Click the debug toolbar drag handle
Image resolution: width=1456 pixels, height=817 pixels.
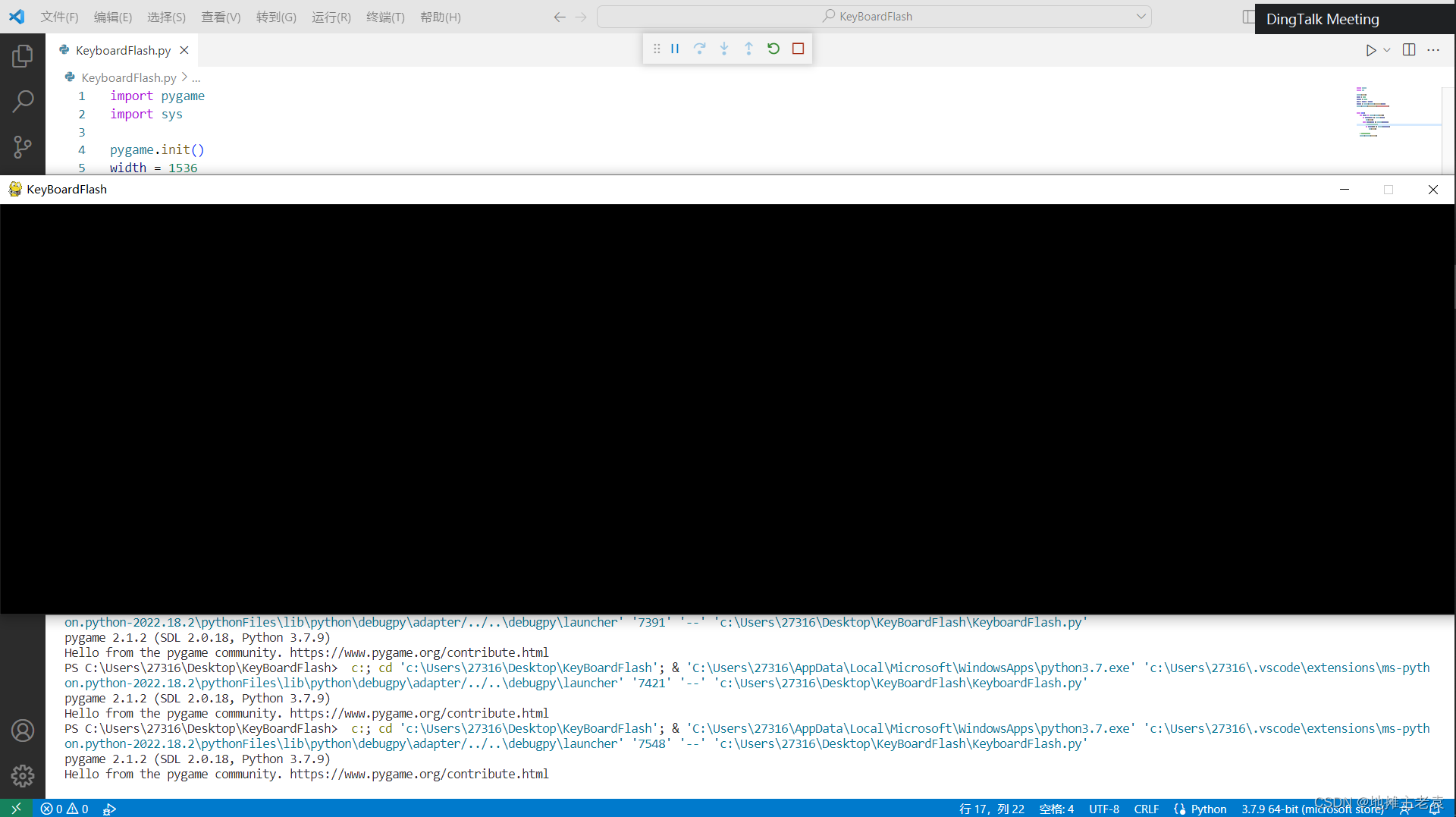pyautogui.click(x=657, y=49)
